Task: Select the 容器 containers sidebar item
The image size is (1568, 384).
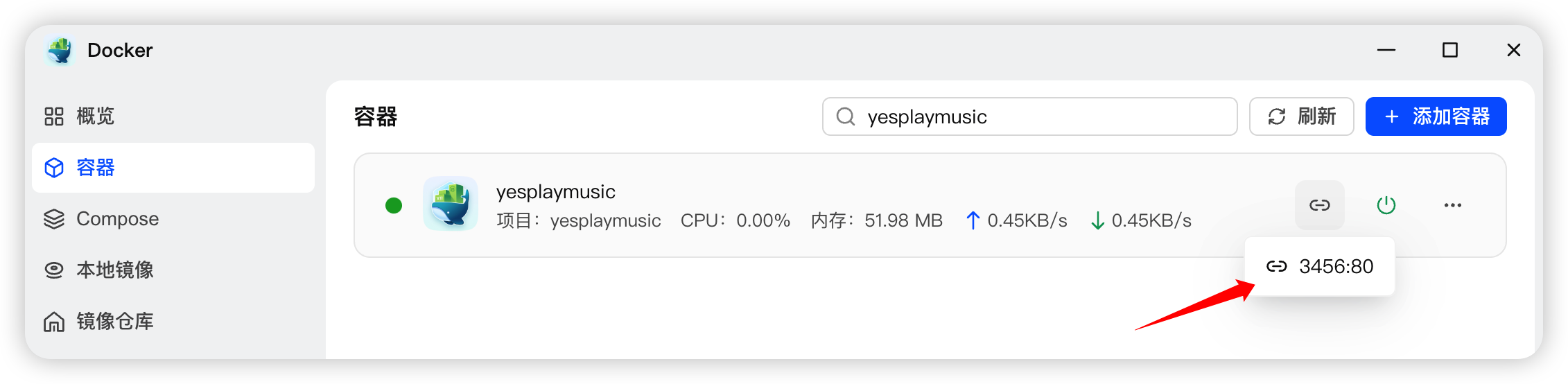Action: [95, 168]
